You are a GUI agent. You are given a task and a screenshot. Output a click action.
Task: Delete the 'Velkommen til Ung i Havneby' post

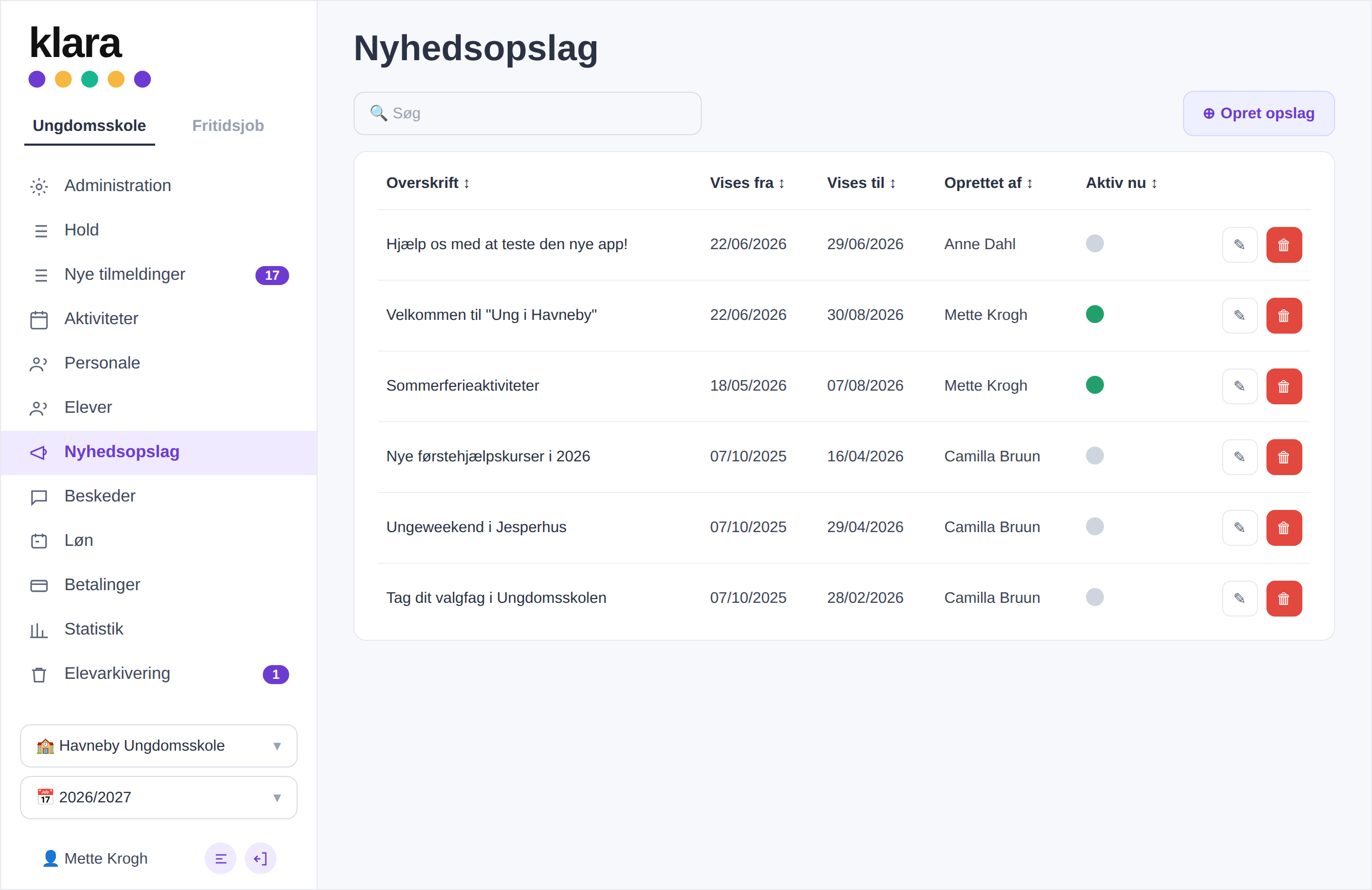[1284, 316]
